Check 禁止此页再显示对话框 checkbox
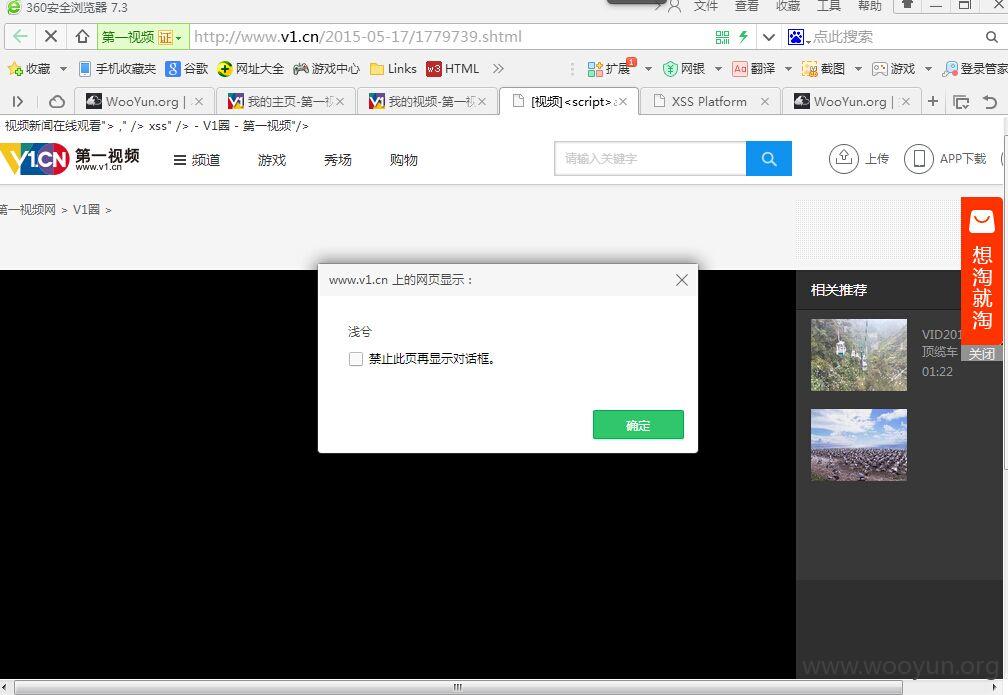Image resolution: width=1008 pixels, height=695 pixels. pos(356,359)
